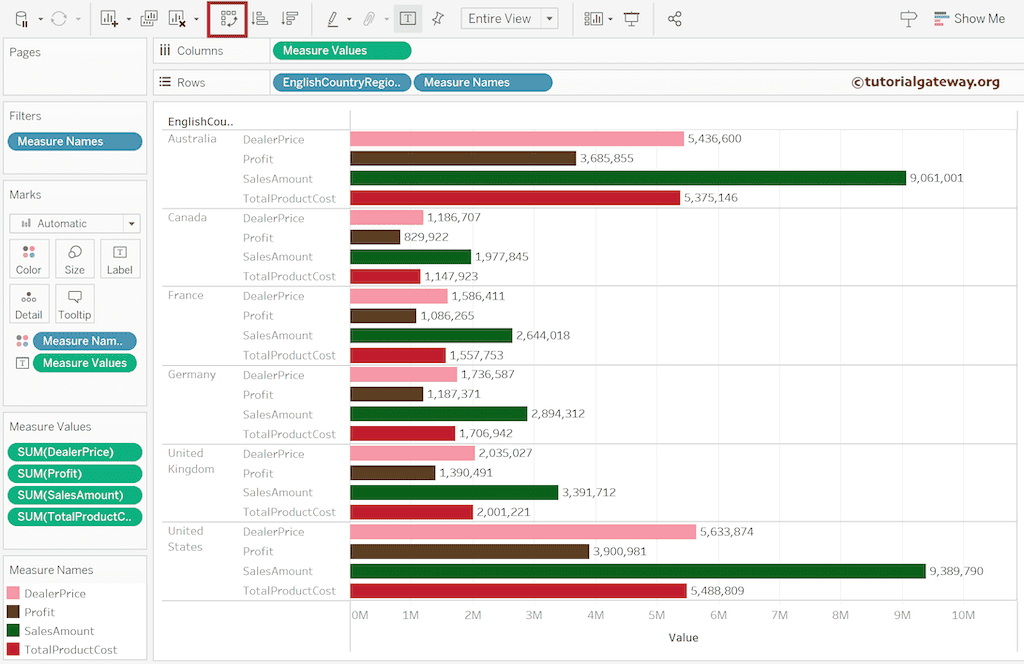
Task: Click the Duplicate Sheet toolbar icon
Action: point(149,18)
